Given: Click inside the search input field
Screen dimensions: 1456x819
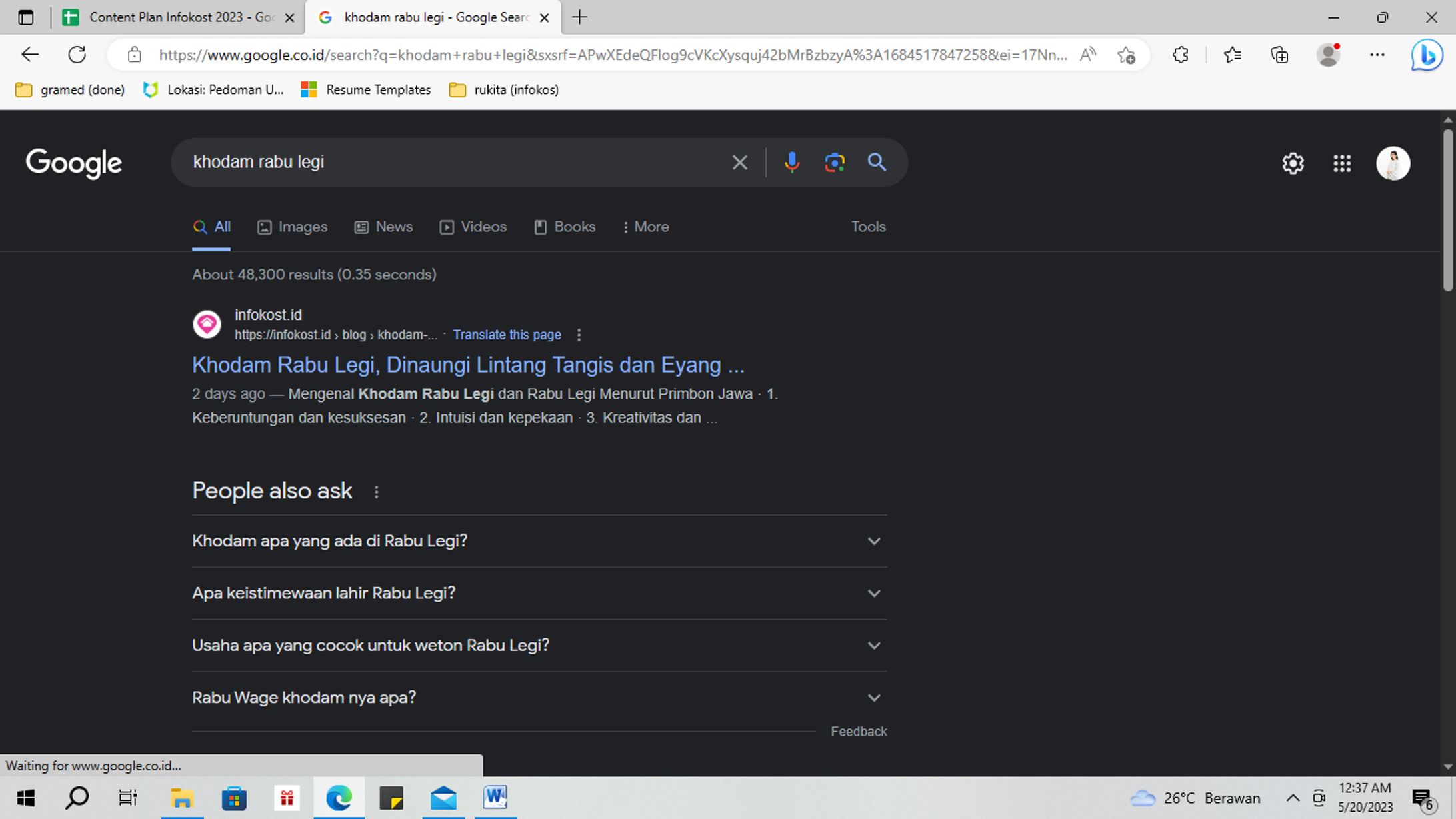Looking at the screenshot, I should pos(433,161).
